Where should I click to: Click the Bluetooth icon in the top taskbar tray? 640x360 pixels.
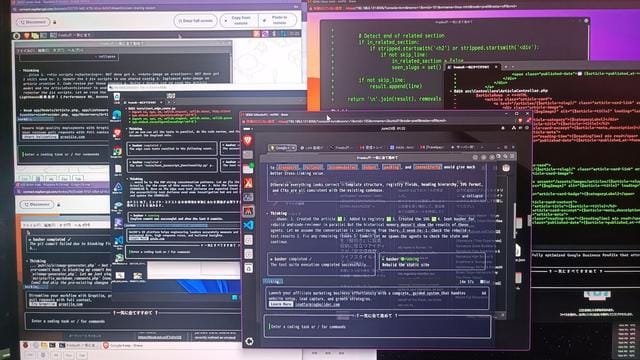[x=274, y=33]
